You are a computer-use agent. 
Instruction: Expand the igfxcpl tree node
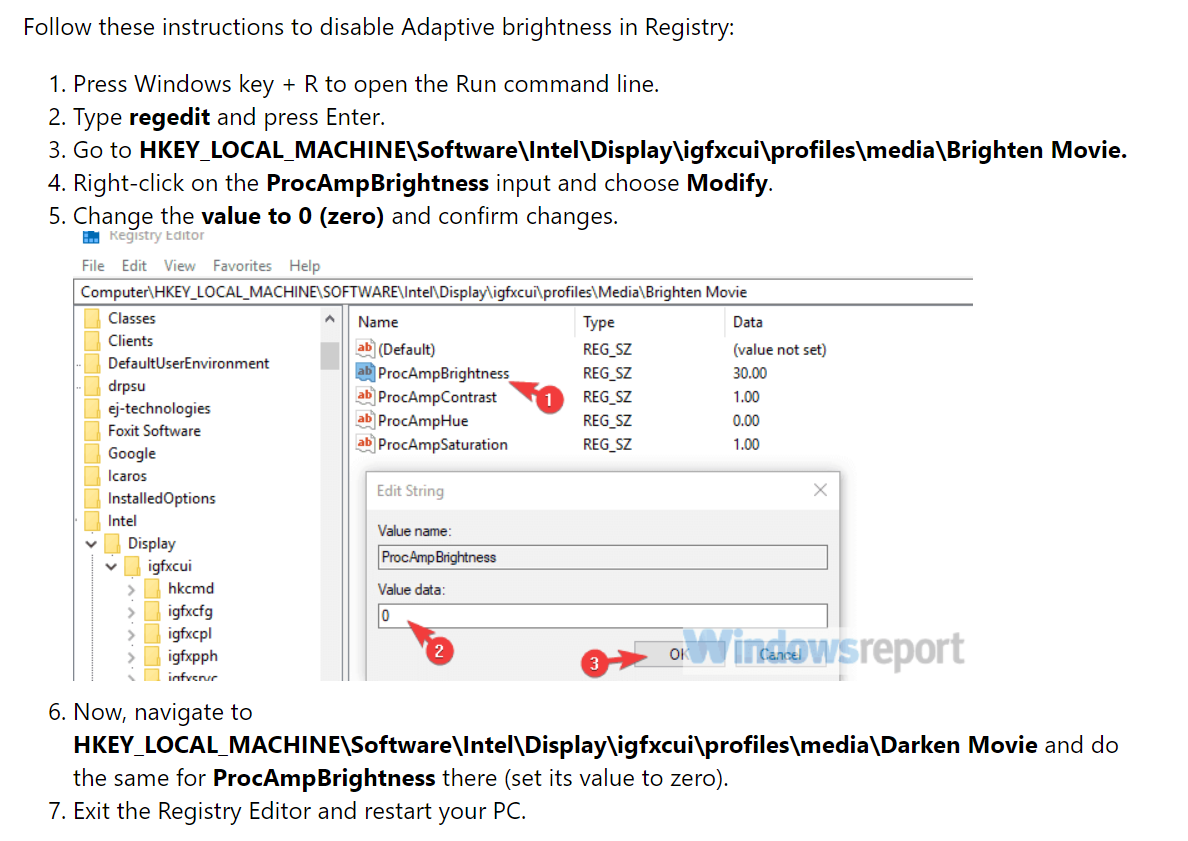click(131, 634)
